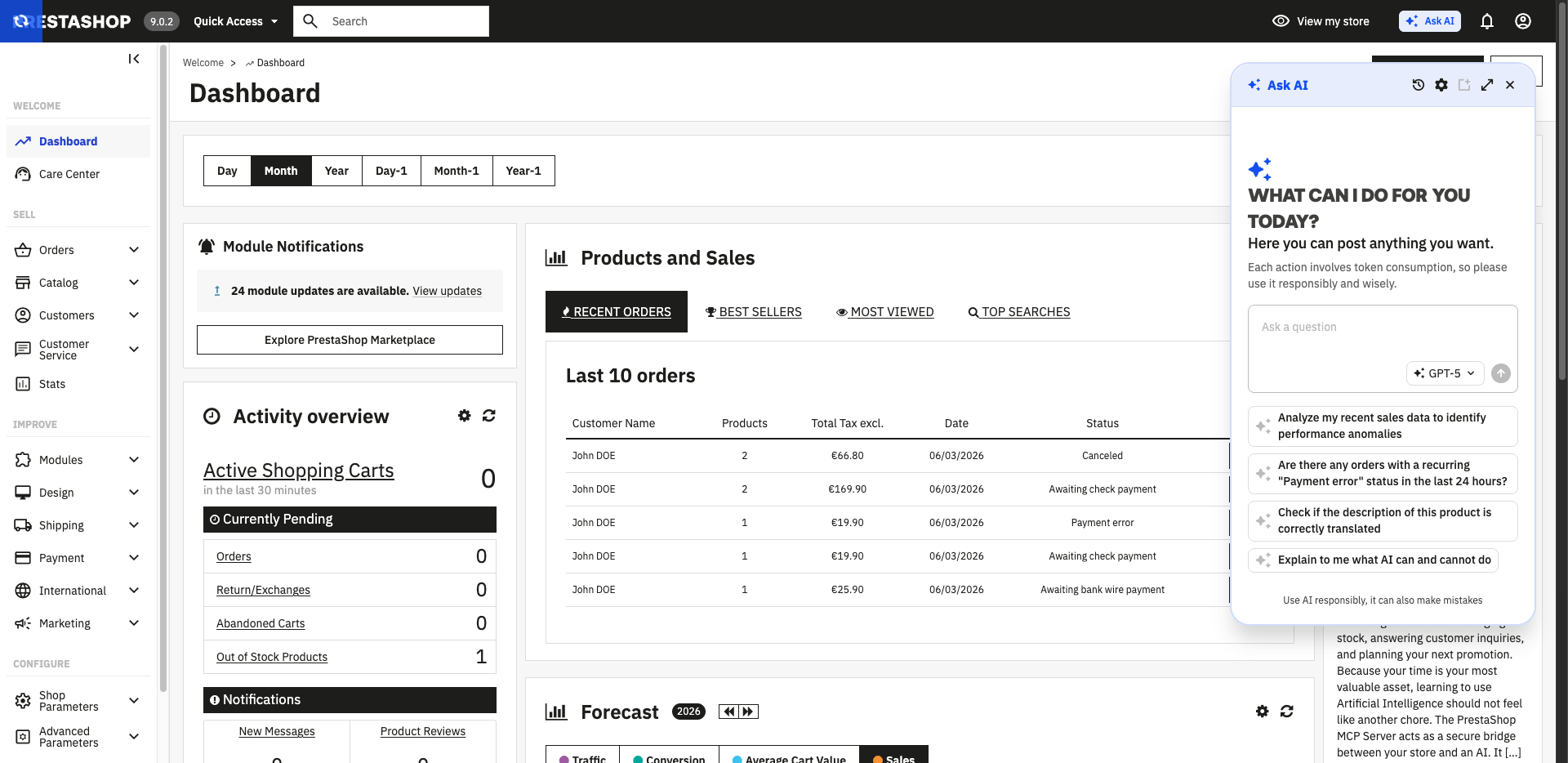Open Ask AI panel settings gear
This screenshot has width=1568, height=763.
[x=1441, y=85]
